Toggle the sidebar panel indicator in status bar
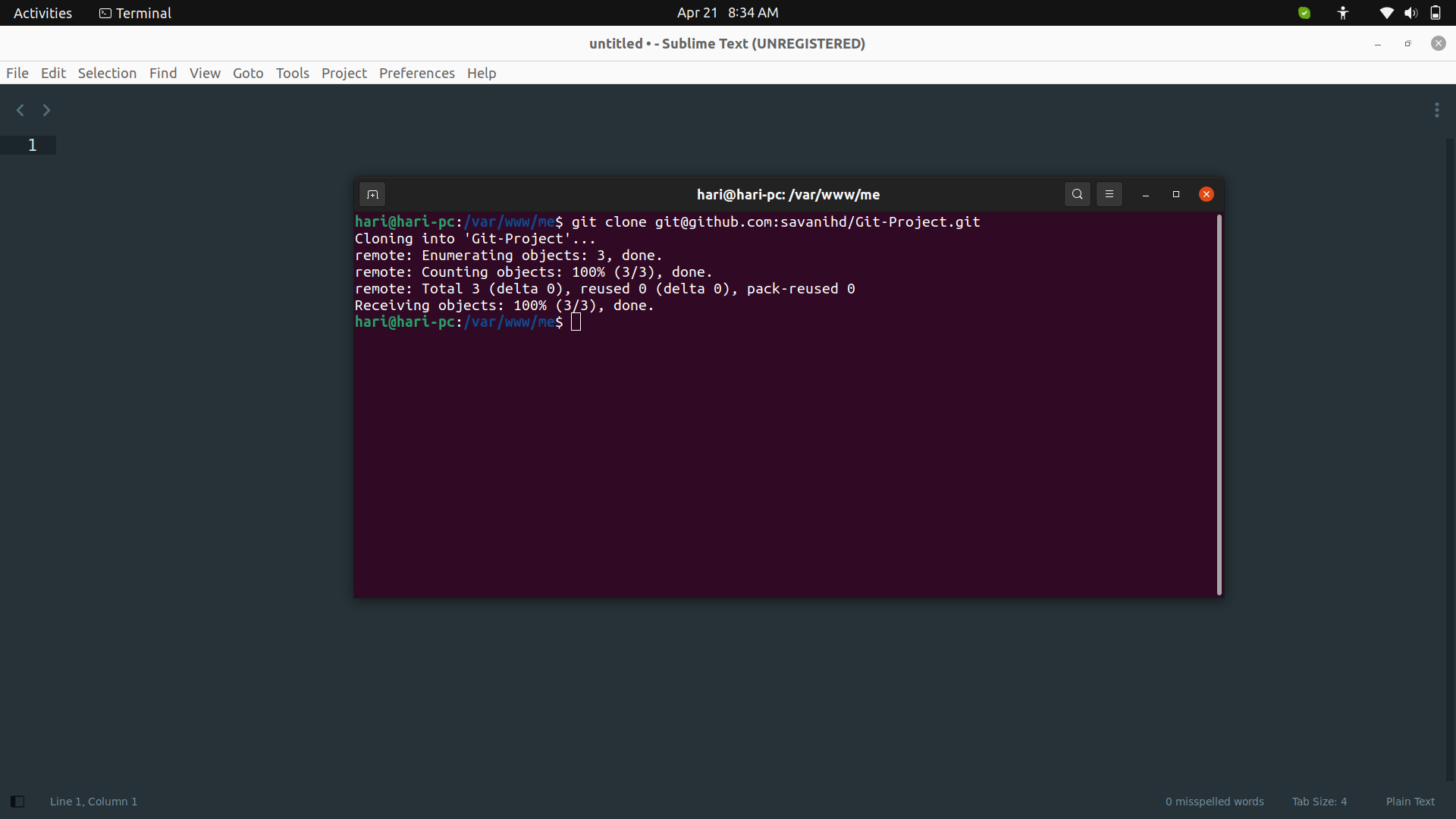1456x819 pixels. pyautogui.click(x=17, y=801)
